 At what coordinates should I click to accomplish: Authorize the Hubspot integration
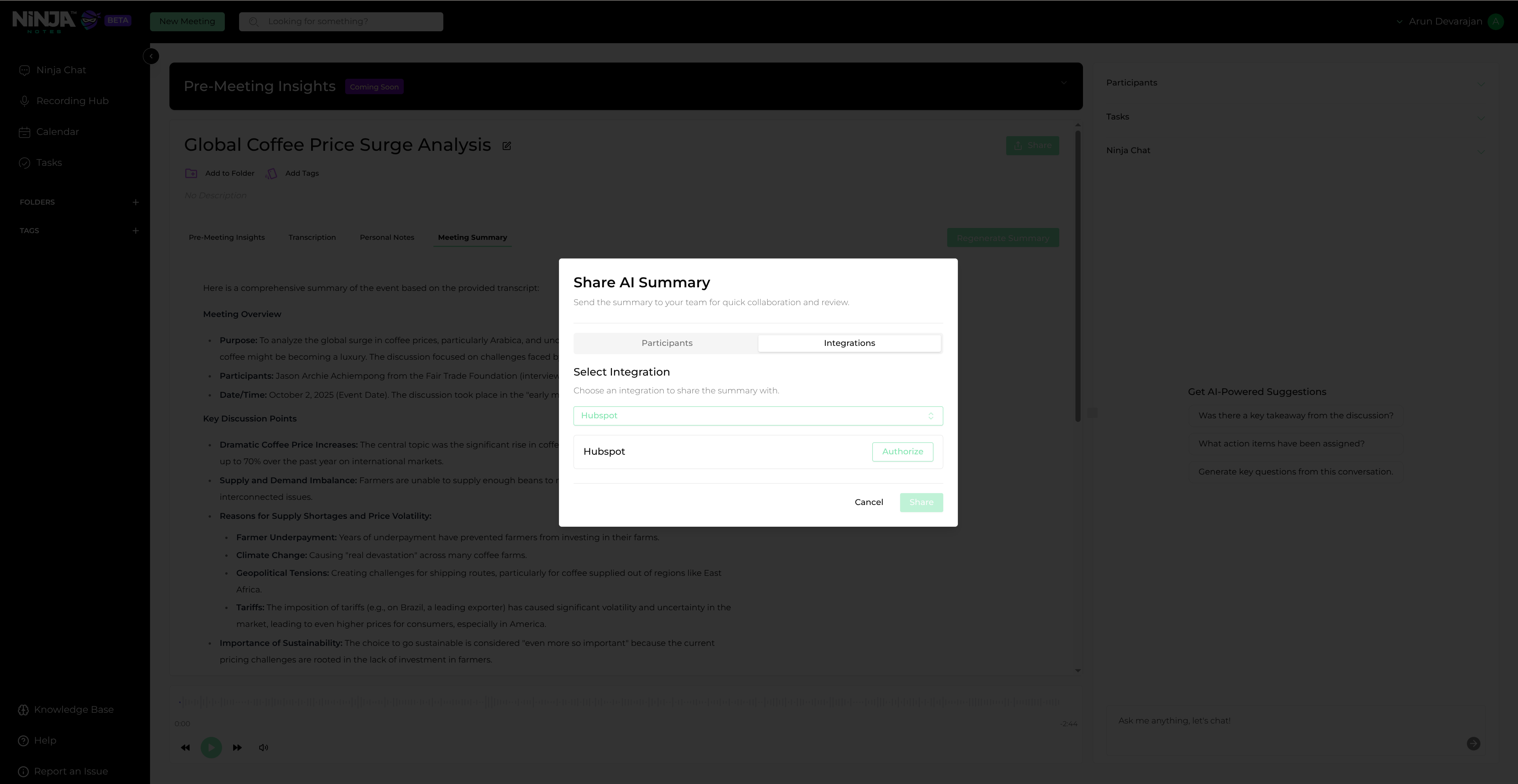[x=902, y=452]
